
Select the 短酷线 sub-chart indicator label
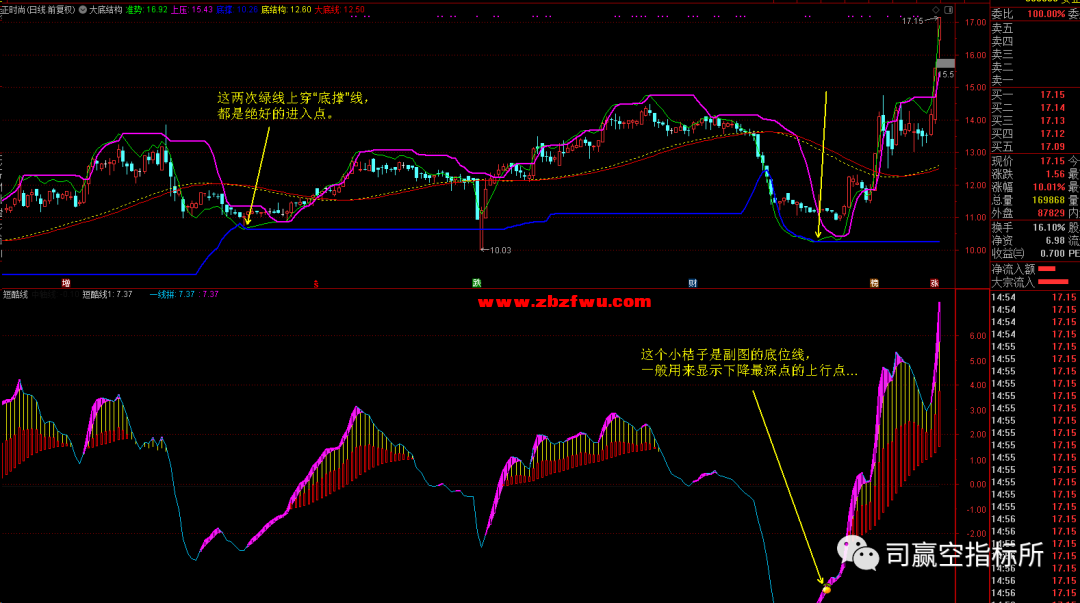point(15,294)
